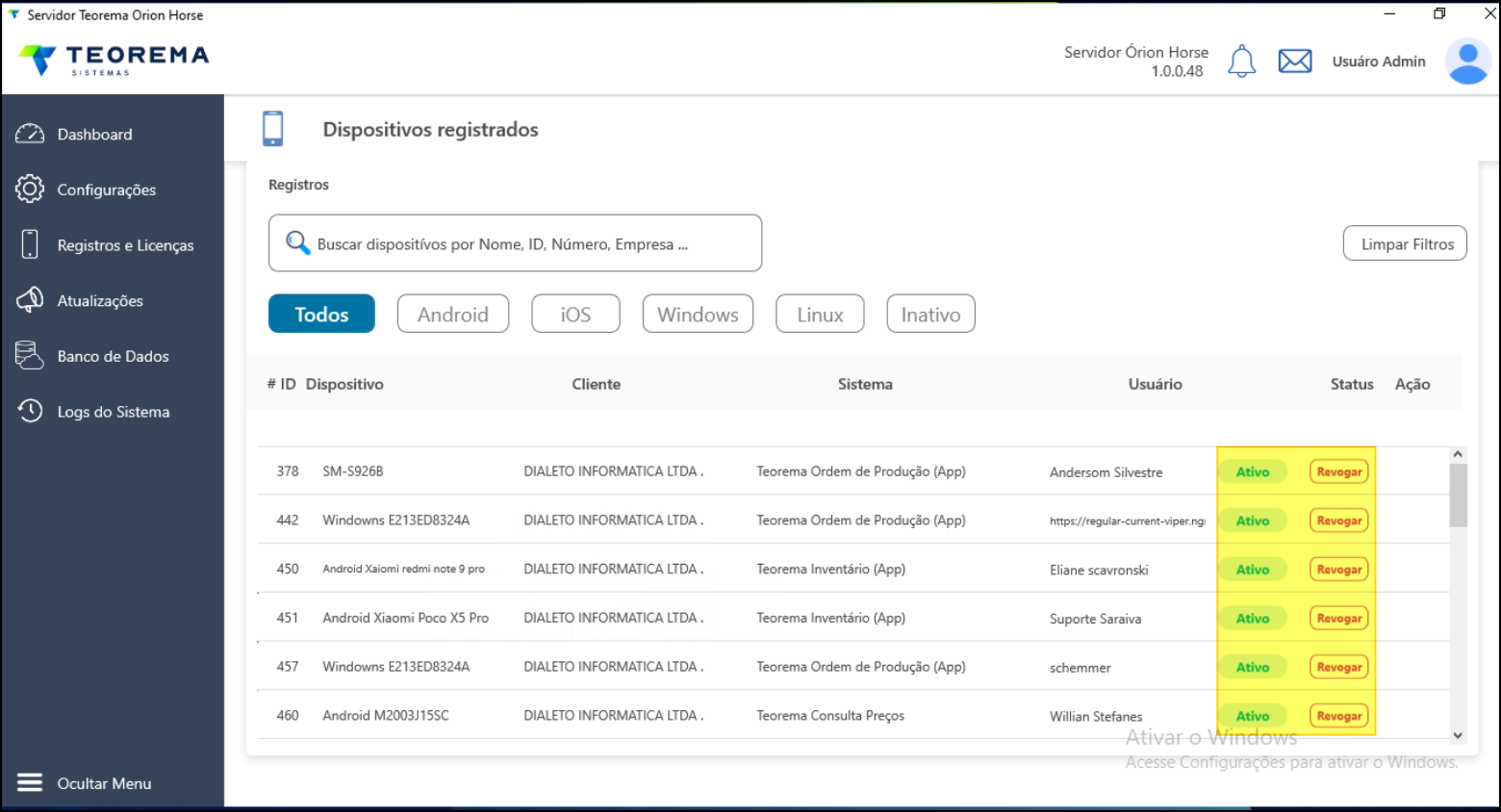
Task: Filter devices by iOS
Action: pos(575,314)
